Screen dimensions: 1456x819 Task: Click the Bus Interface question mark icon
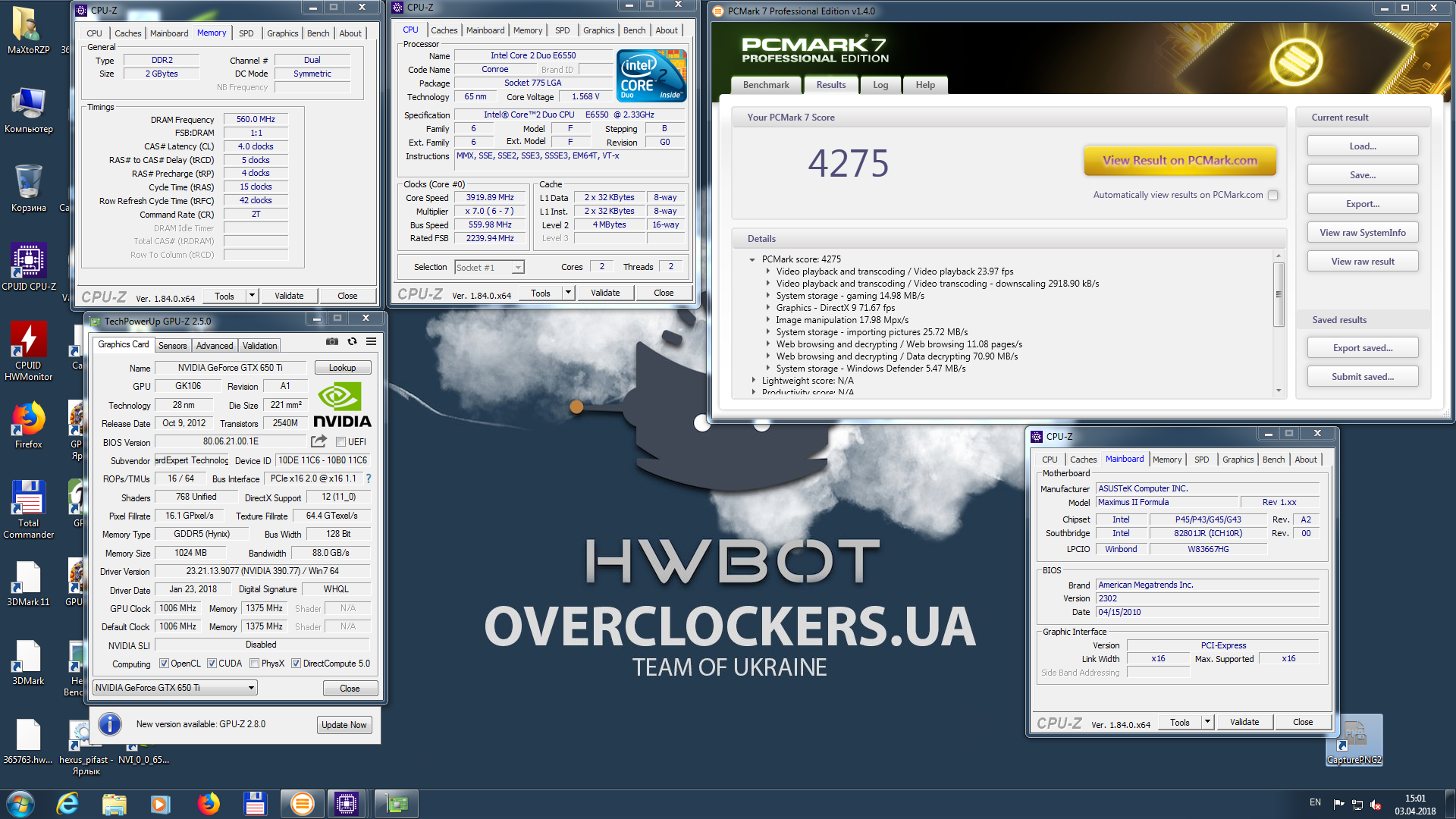click(369, 479)
